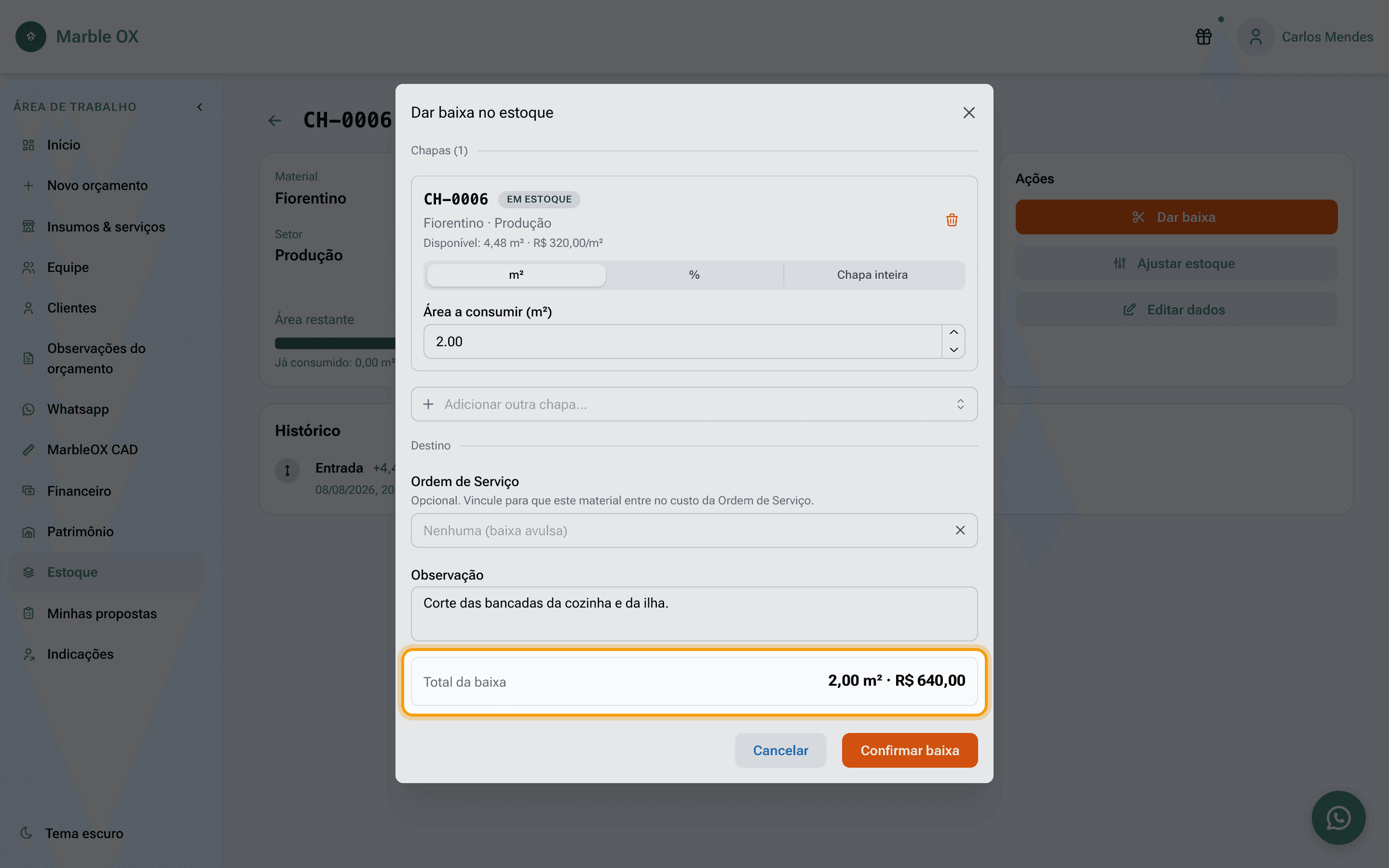Expand Adicionar outra chapa dropdown
The image size is (1389, 868).
coord(694,404)
